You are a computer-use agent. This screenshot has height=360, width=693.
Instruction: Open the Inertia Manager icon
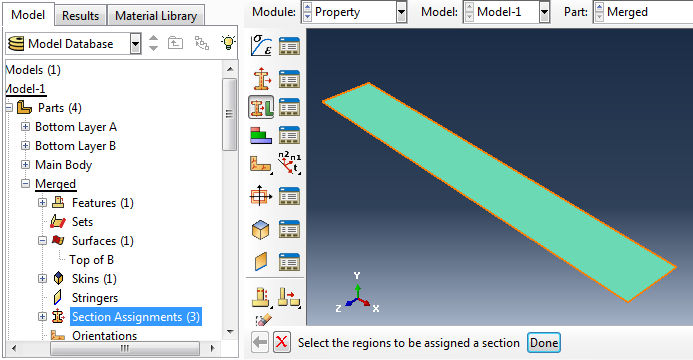tap(289, 196)
